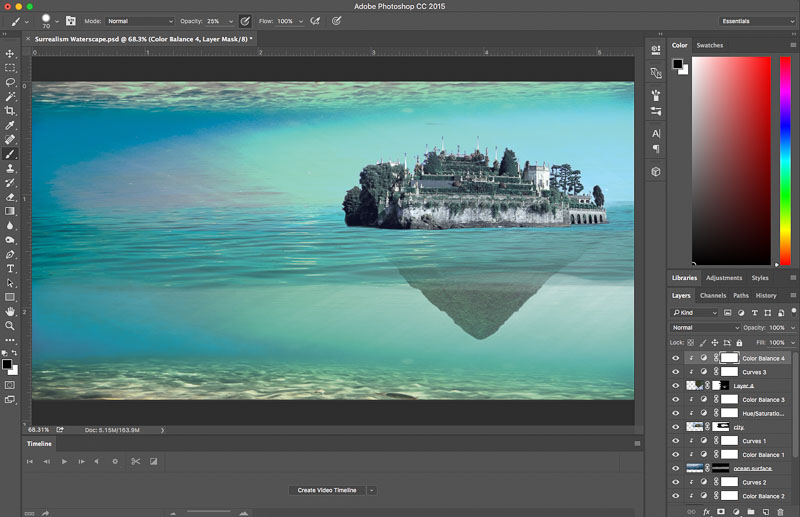Select the Zoom tool
This screenshot has width=800, height=517.
pos(10,326)
